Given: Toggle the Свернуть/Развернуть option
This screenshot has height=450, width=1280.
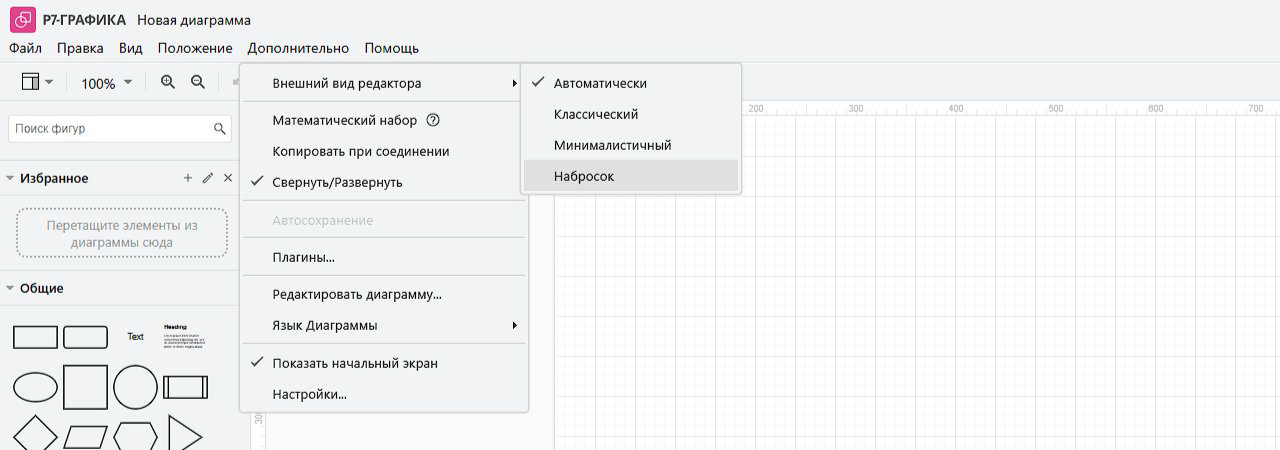Looking at the screenshot, I should (x=337, y=182).
